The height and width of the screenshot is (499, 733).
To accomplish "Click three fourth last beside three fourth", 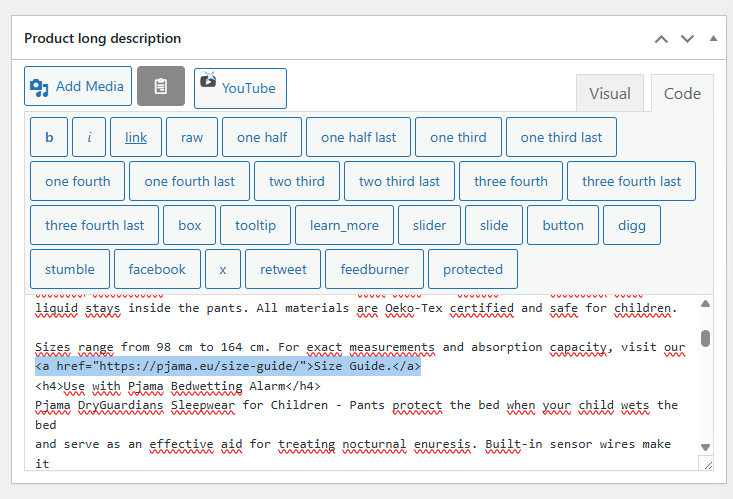I will pos(632,181).
